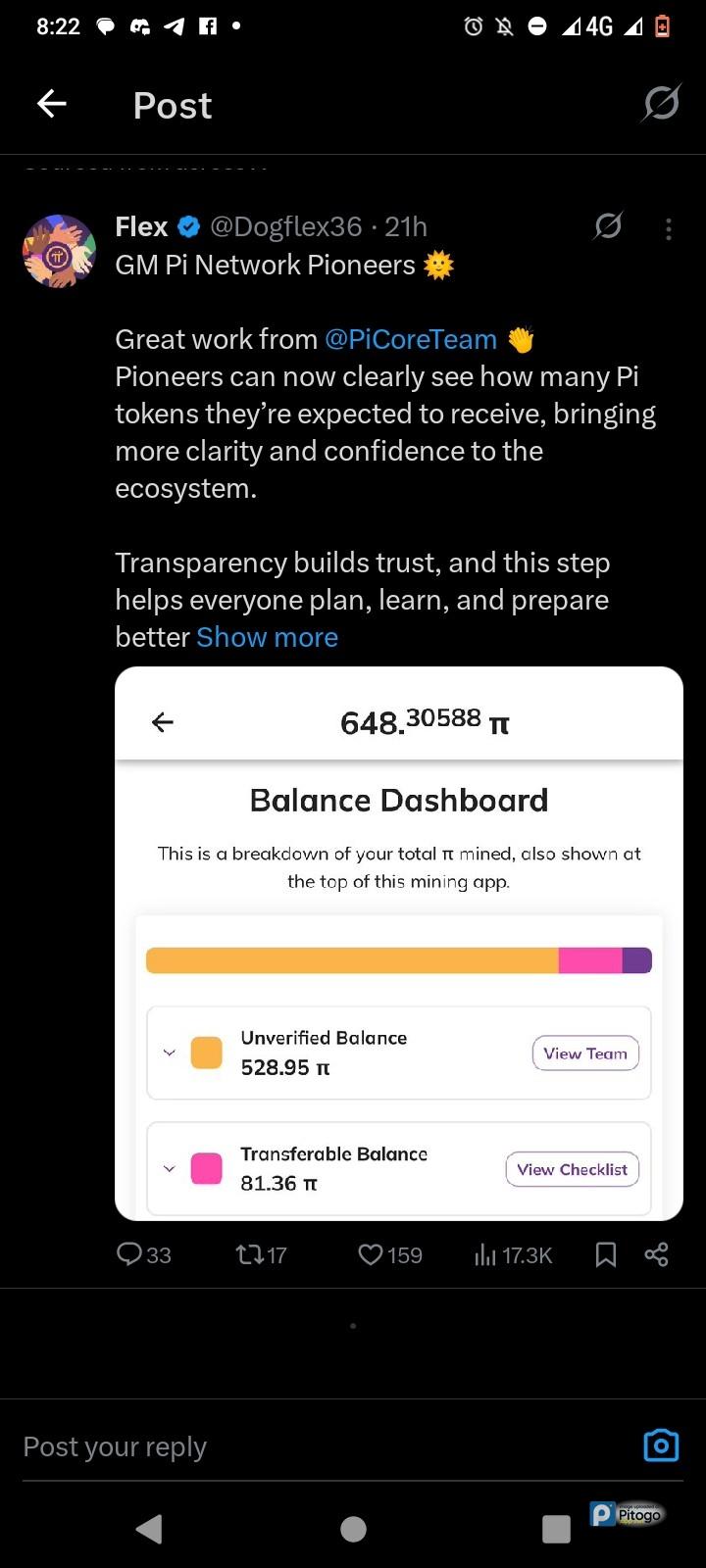The width and height of the screenshot is (706, 1568).
Task: Tap the share icon on post
Action: [x=656, y=1254]
